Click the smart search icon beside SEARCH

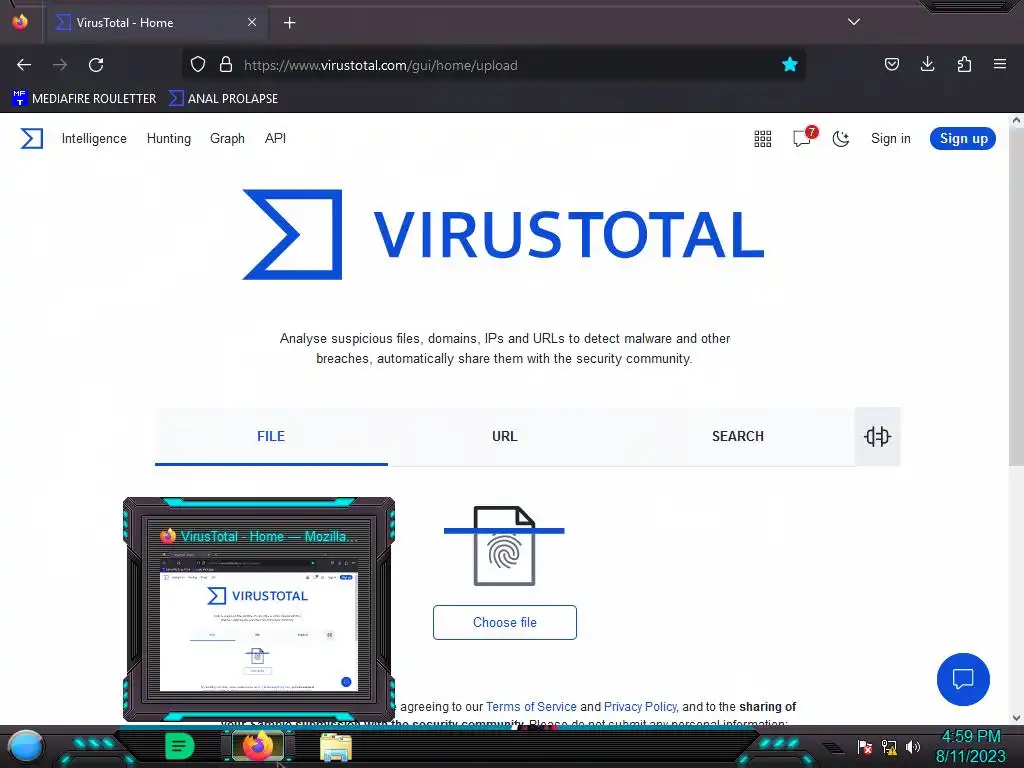(x=877, y=436)
